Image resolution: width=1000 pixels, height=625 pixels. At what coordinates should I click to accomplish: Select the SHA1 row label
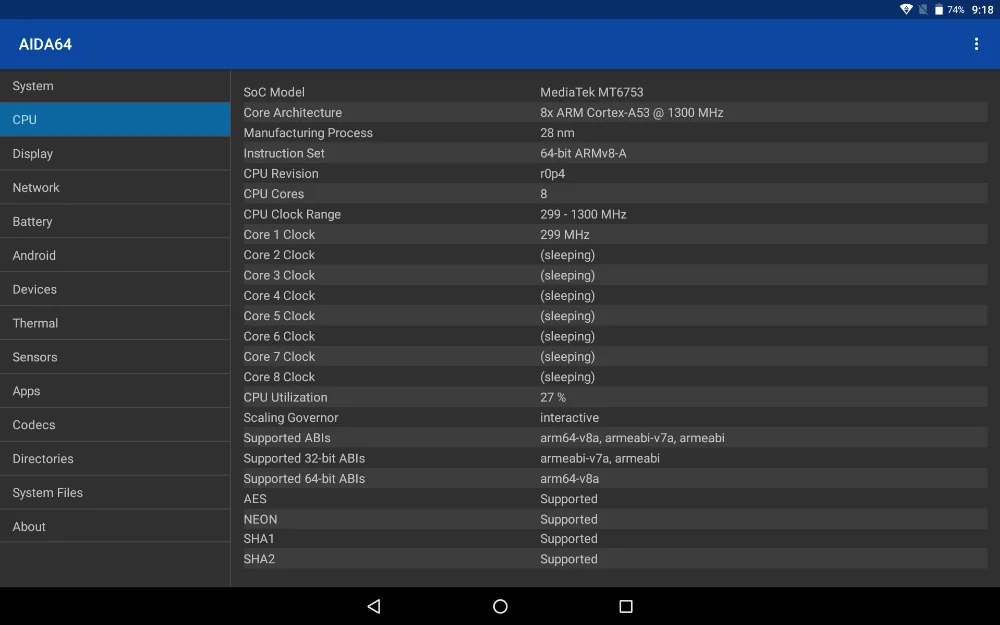coord(258,539)
